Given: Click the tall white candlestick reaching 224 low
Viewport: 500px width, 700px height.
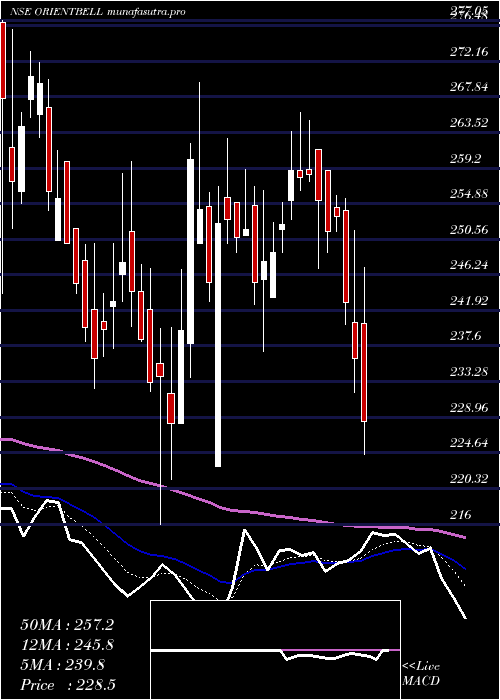Looking at the screenshot, I should point(218,345).
